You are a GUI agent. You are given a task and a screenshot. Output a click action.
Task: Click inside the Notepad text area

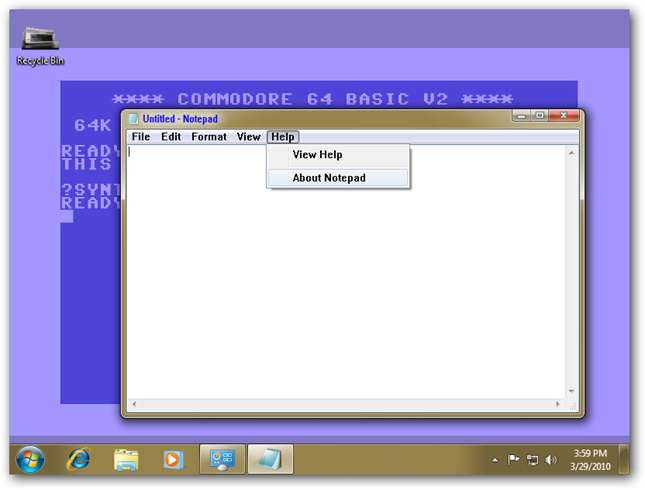point(346,272)
